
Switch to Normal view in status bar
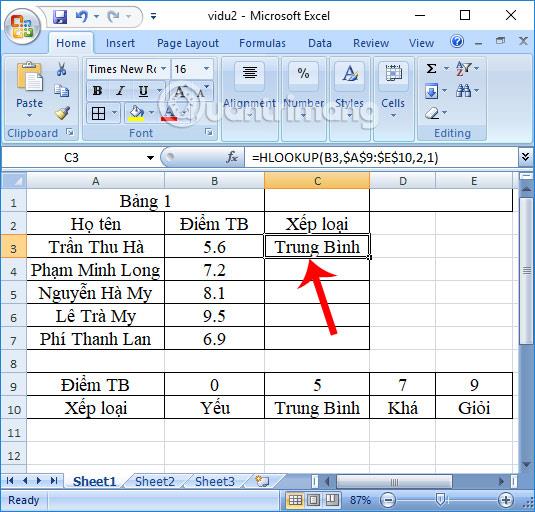pyautogui.click(x=295, y=500)
